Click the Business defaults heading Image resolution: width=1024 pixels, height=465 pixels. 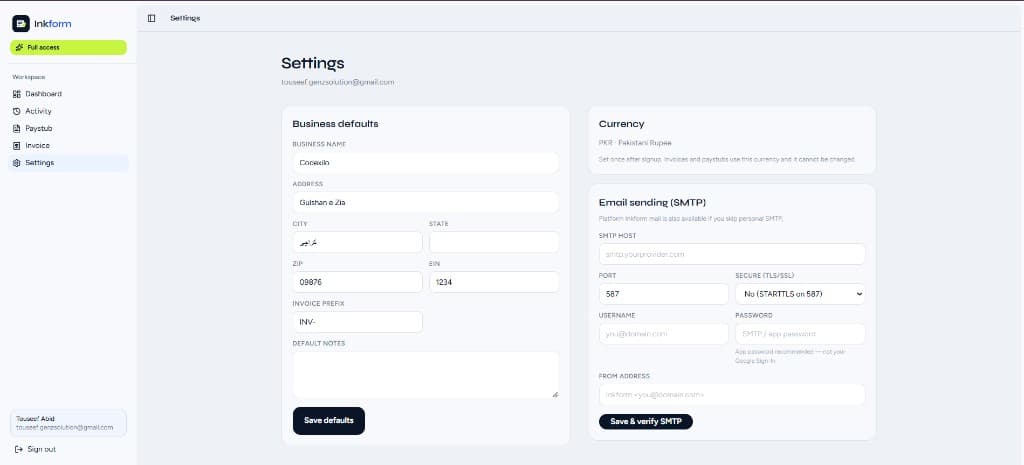point(335,123)
